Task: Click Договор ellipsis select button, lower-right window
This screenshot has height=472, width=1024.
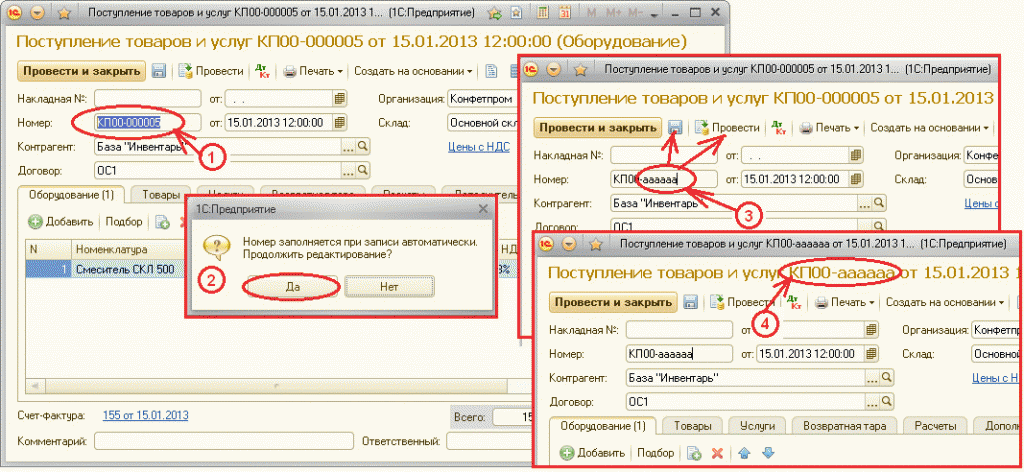Action: pyautogui.click(x=872, y=400)
